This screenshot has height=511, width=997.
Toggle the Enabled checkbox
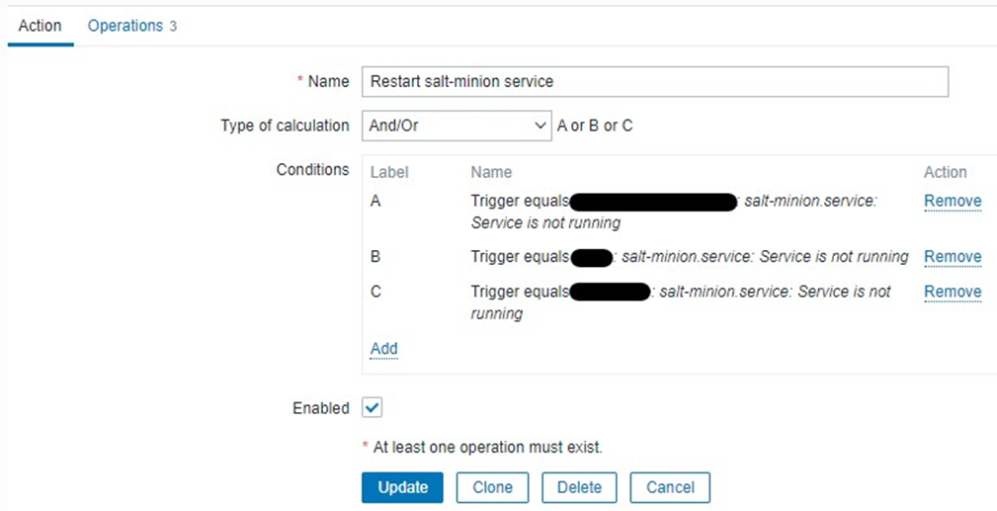point(372,408)
